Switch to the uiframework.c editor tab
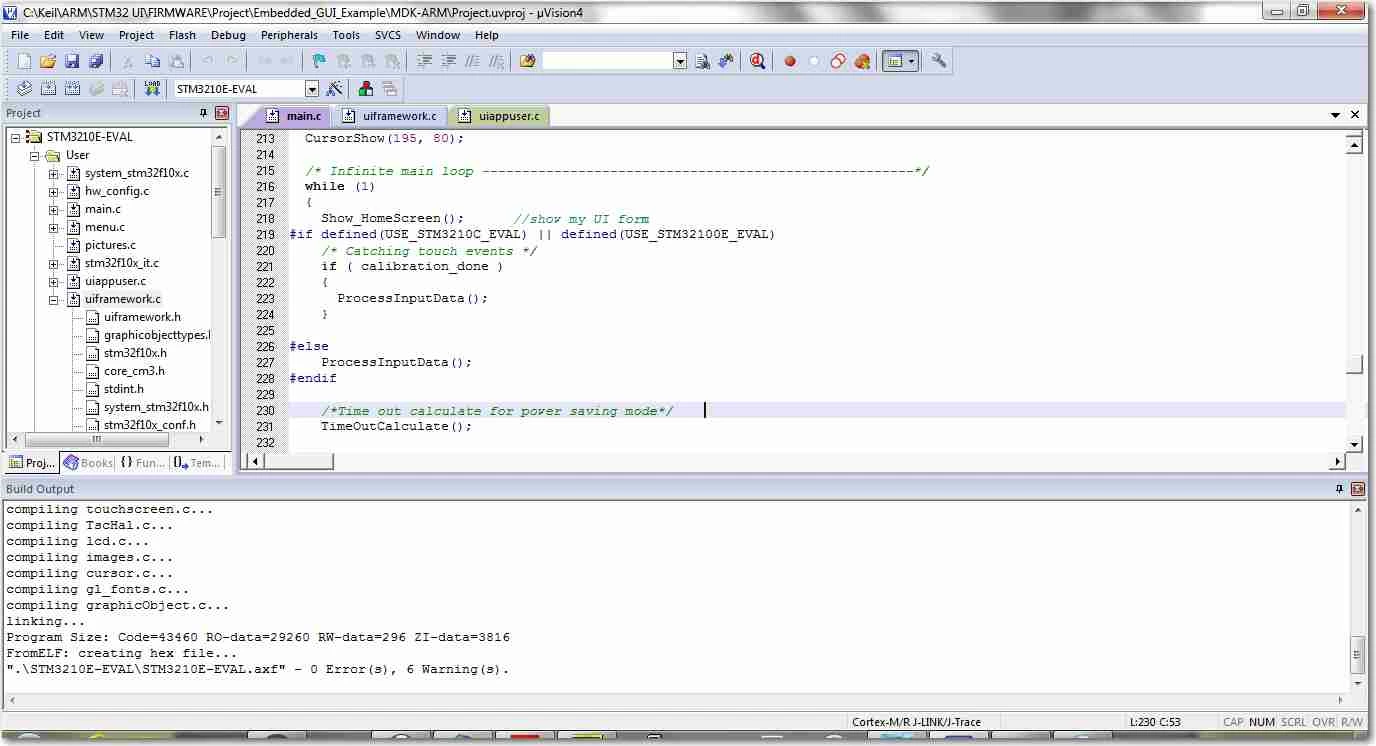This screenshot has width=1376, height=746. click(x=391, y=116)
